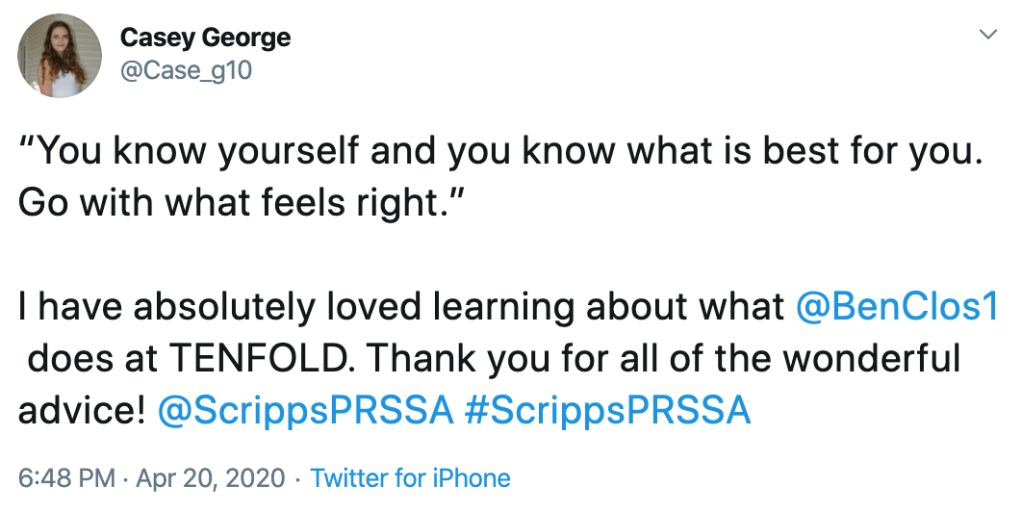
Task: Open the tweet options chevron menu
Action: [988, 35]
